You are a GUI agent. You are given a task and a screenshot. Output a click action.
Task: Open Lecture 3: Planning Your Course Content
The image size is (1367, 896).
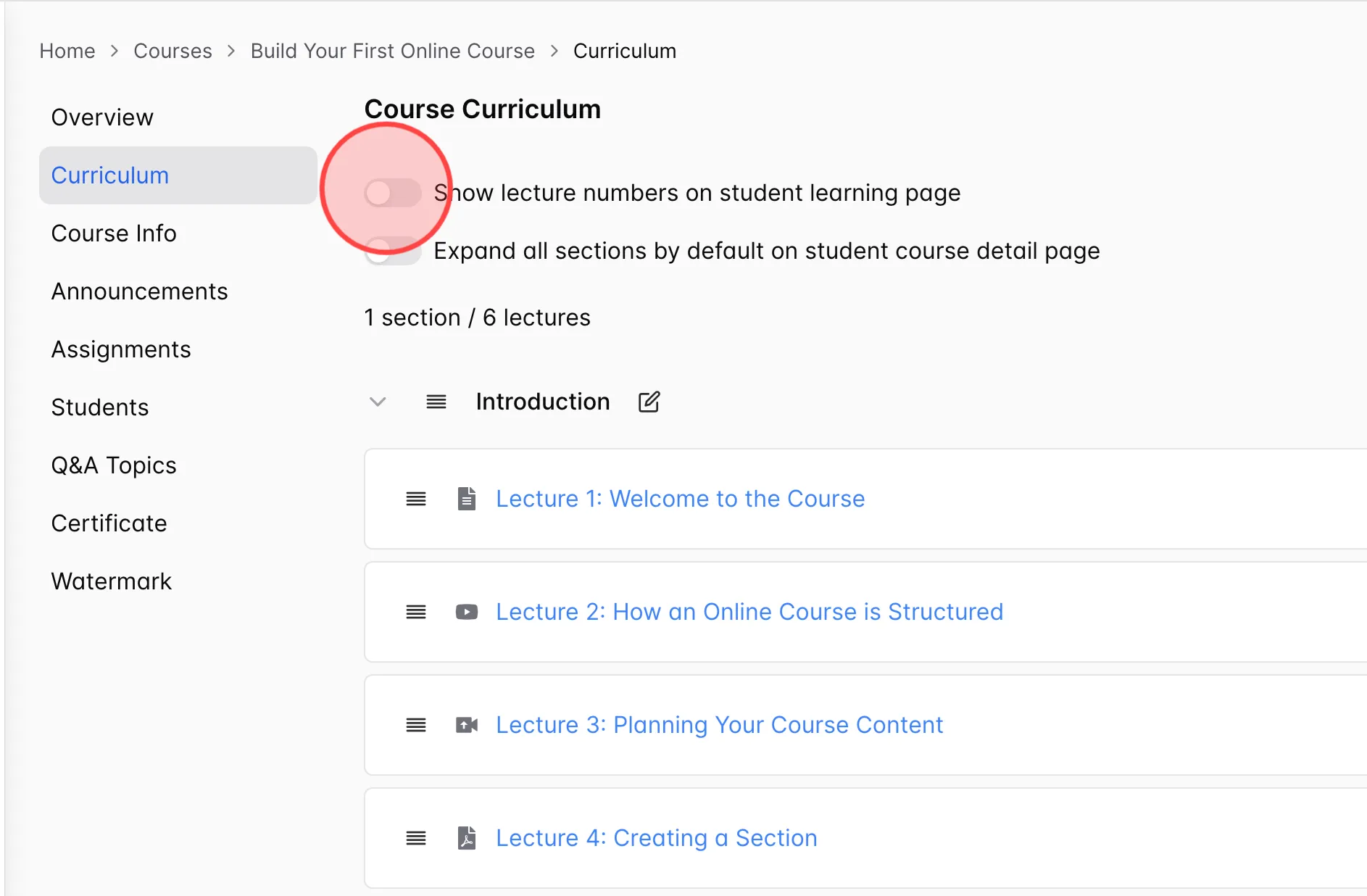[719, 725]
